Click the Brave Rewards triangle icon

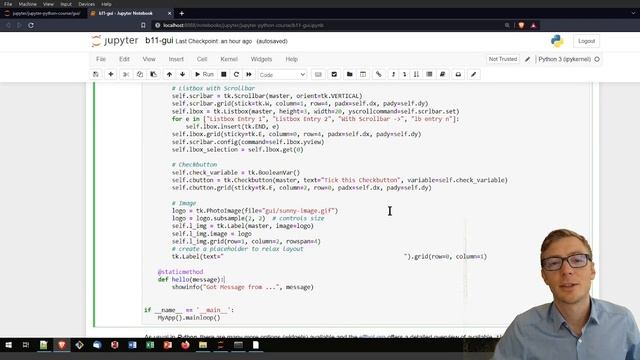[533, 25]
